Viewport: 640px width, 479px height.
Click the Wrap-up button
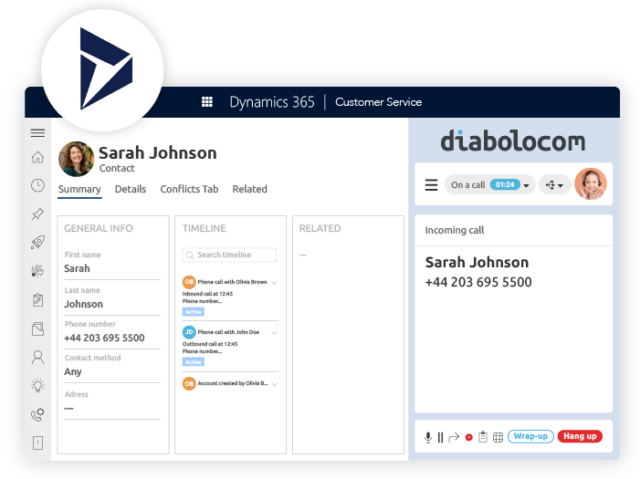click(x=531, y=437)
